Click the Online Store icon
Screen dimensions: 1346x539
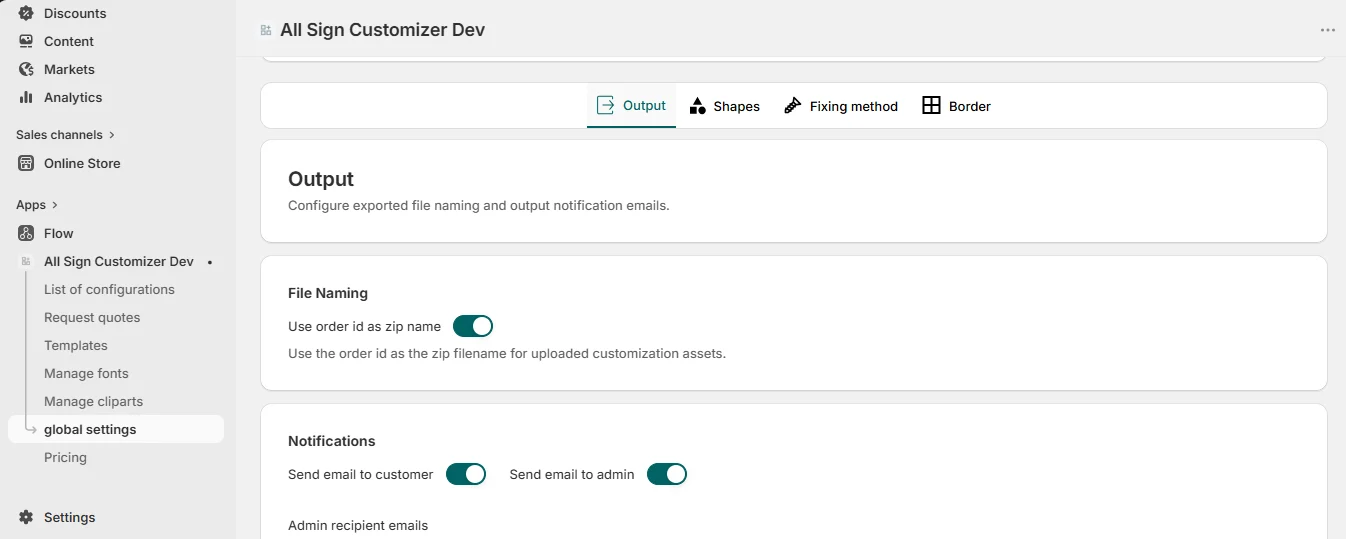pos(26,163)
